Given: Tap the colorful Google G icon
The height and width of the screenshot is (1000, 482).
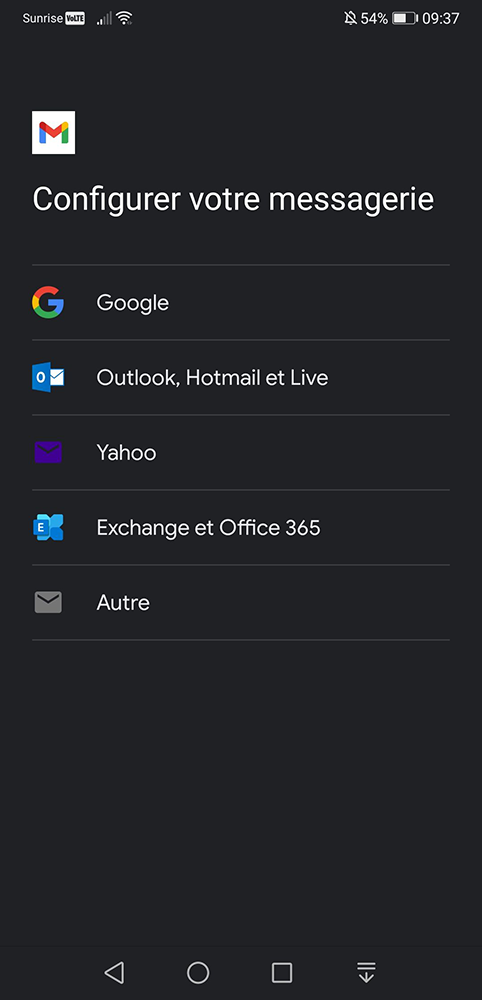Looking at the screenshot, I should (48, 302).
